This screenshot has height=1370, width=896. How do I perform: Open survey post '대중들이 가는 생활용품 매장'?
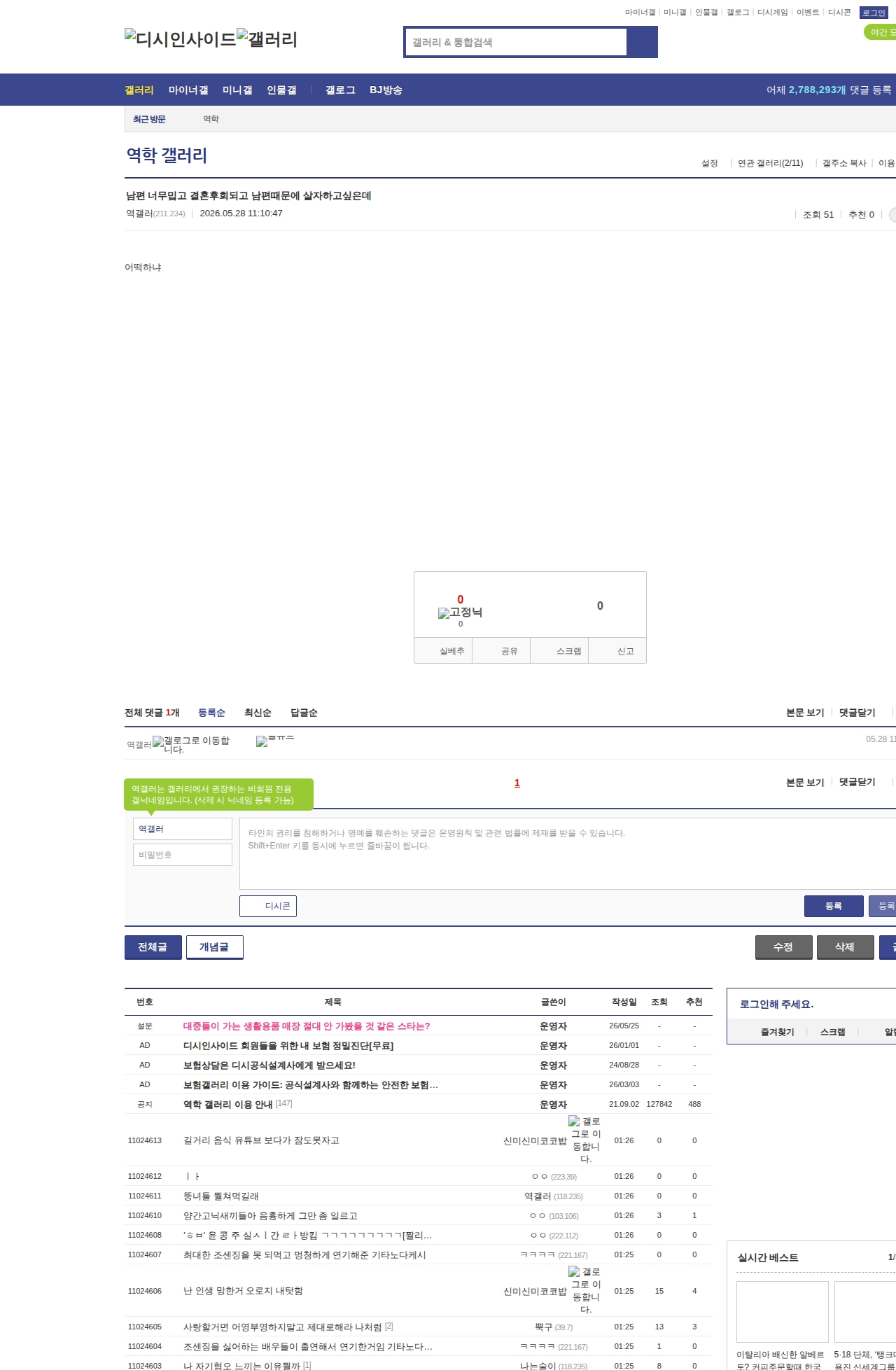tap(307, 1026)
